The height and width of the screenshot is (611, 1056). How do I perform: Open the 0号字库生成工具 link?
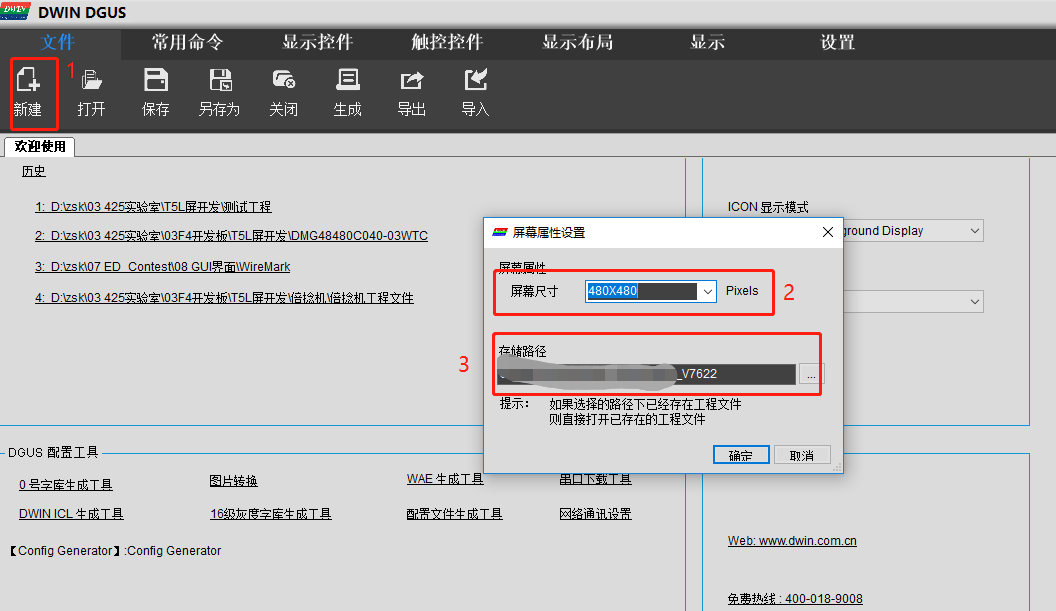[x=66, y=485]
